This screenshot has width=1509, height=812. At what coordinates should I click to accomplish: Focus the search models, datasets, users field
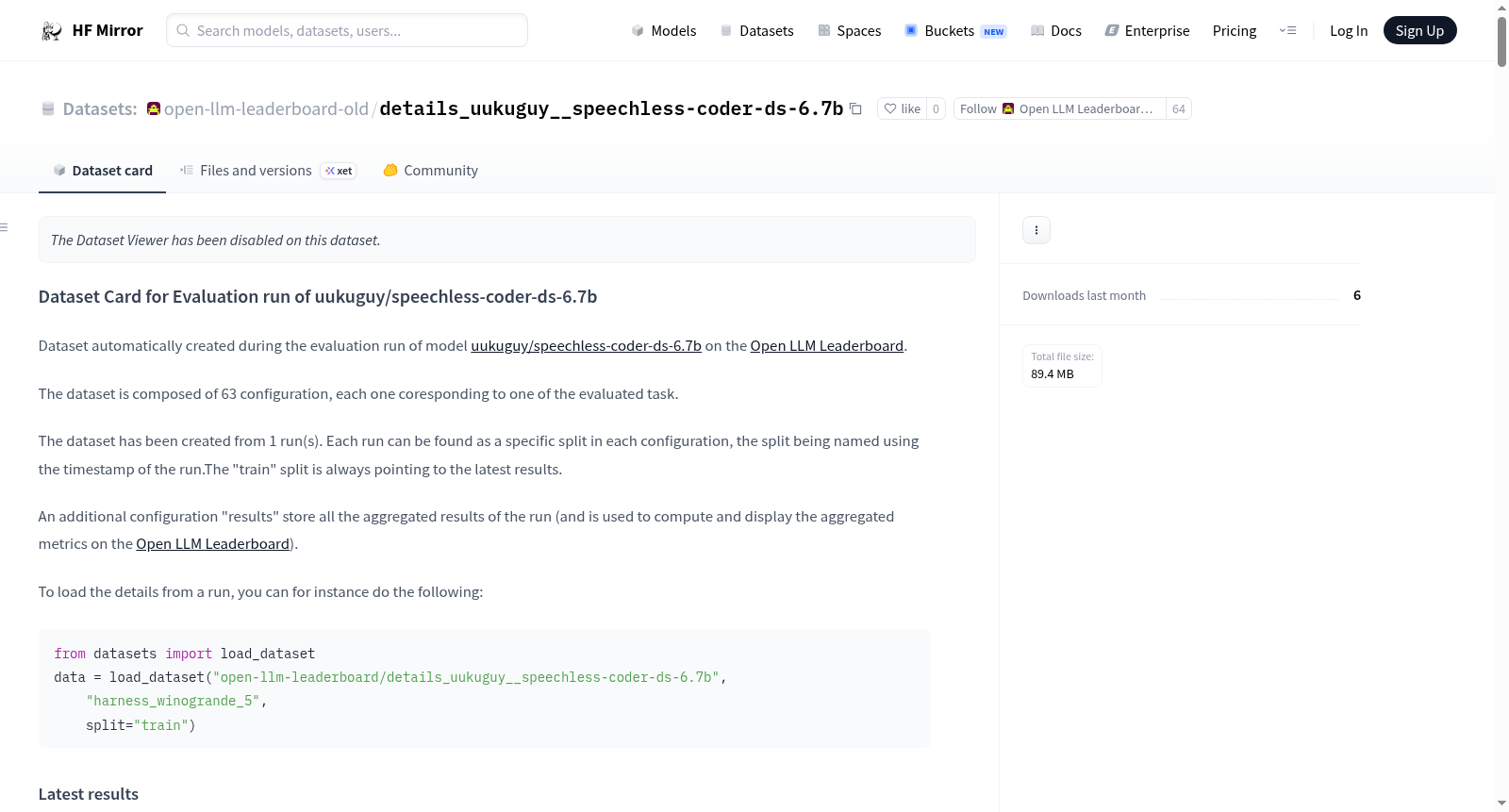click(x=347, y=31)
